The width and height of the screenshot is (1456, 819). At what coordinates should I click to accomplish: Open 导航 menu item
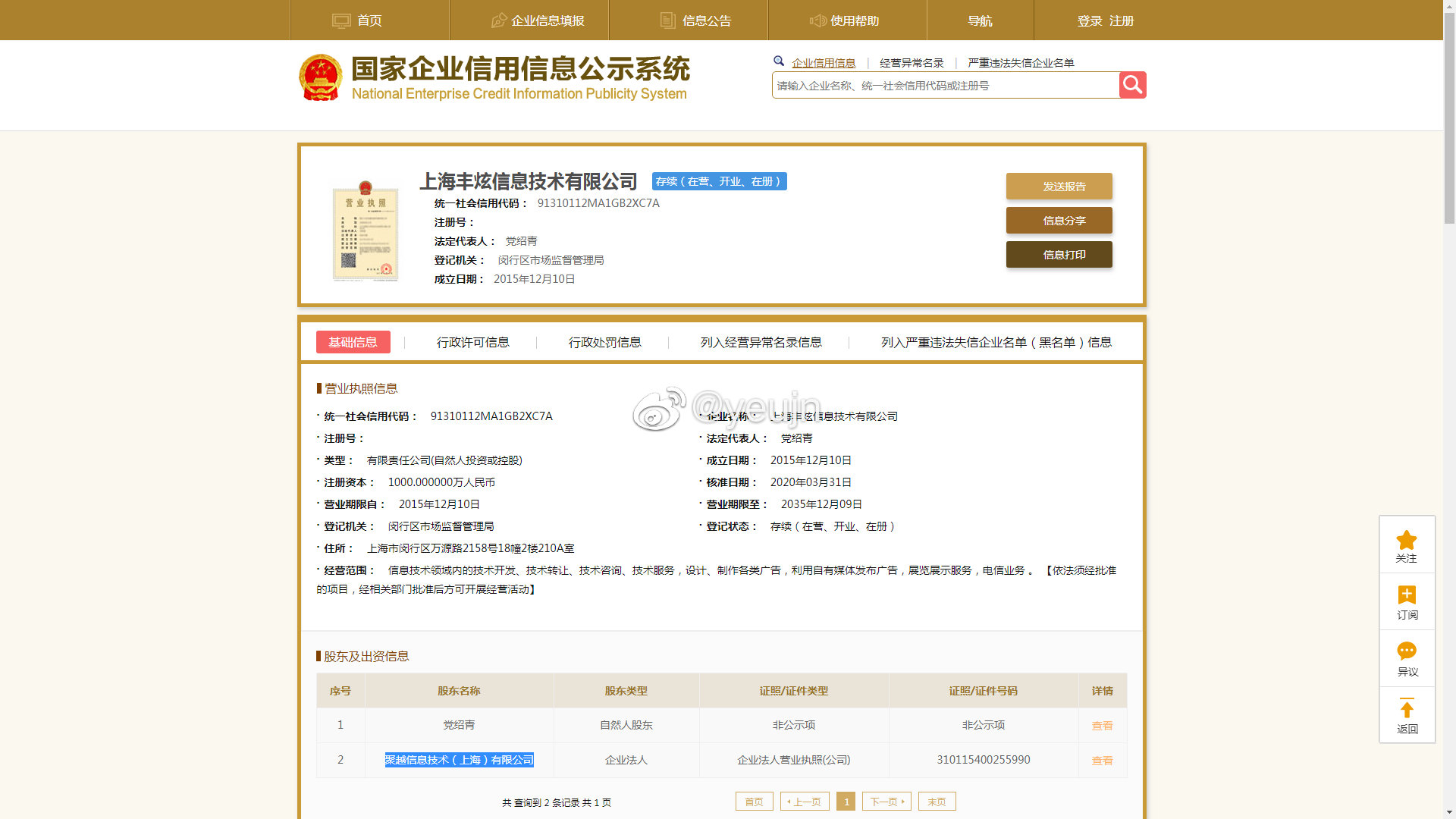click(980, 20)
